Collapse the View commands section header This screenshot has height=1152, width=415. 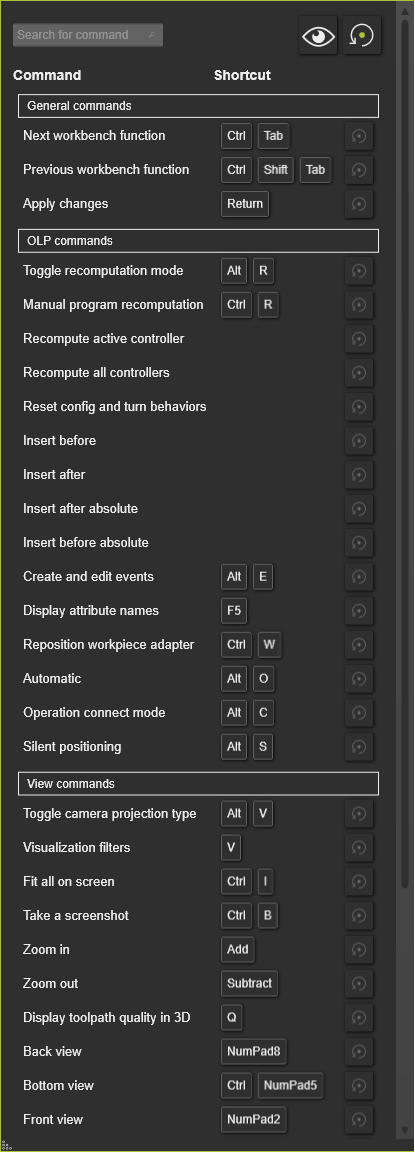(198, 784)
